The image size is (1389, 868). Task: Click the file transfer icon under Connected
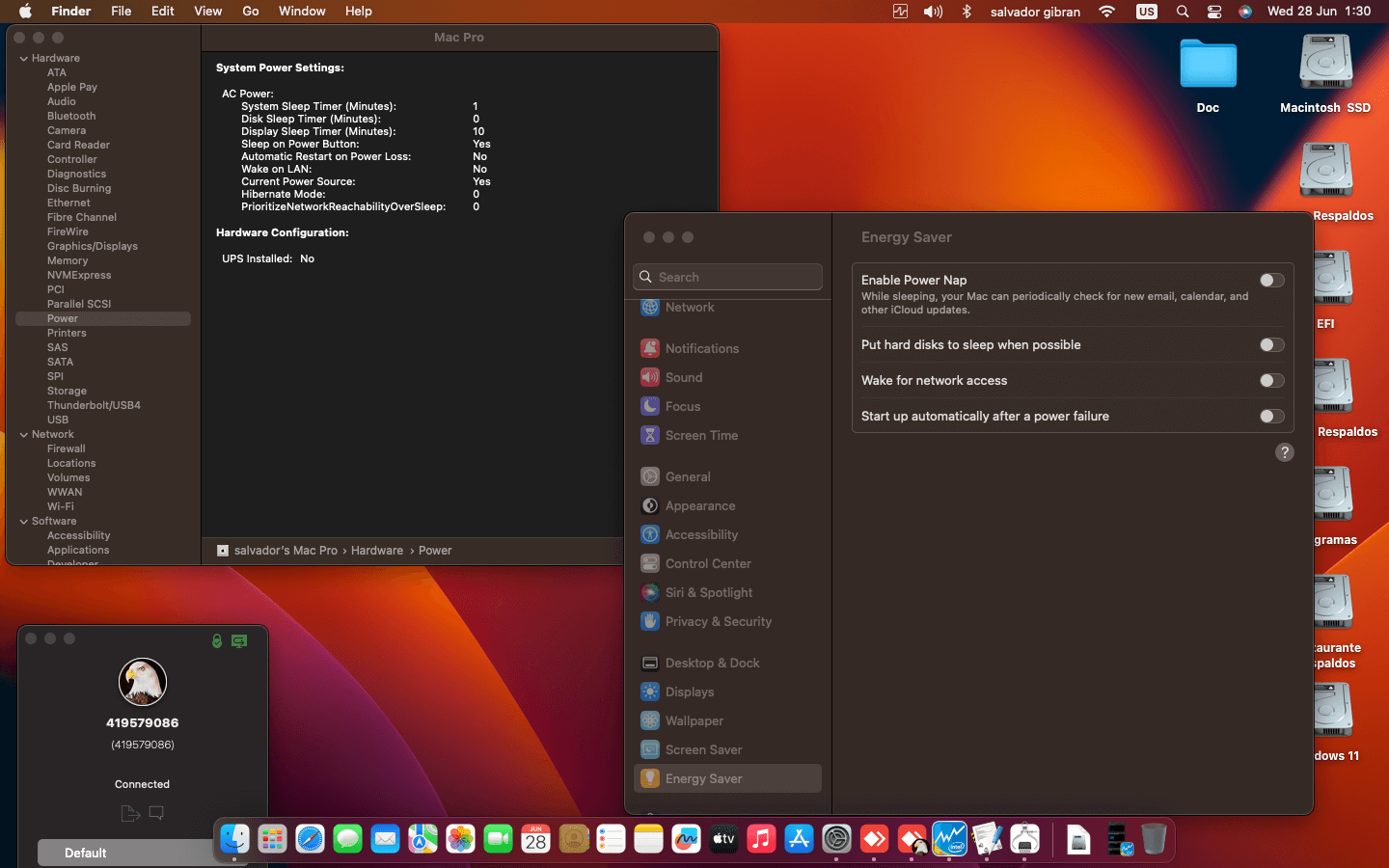coord(130,813)
